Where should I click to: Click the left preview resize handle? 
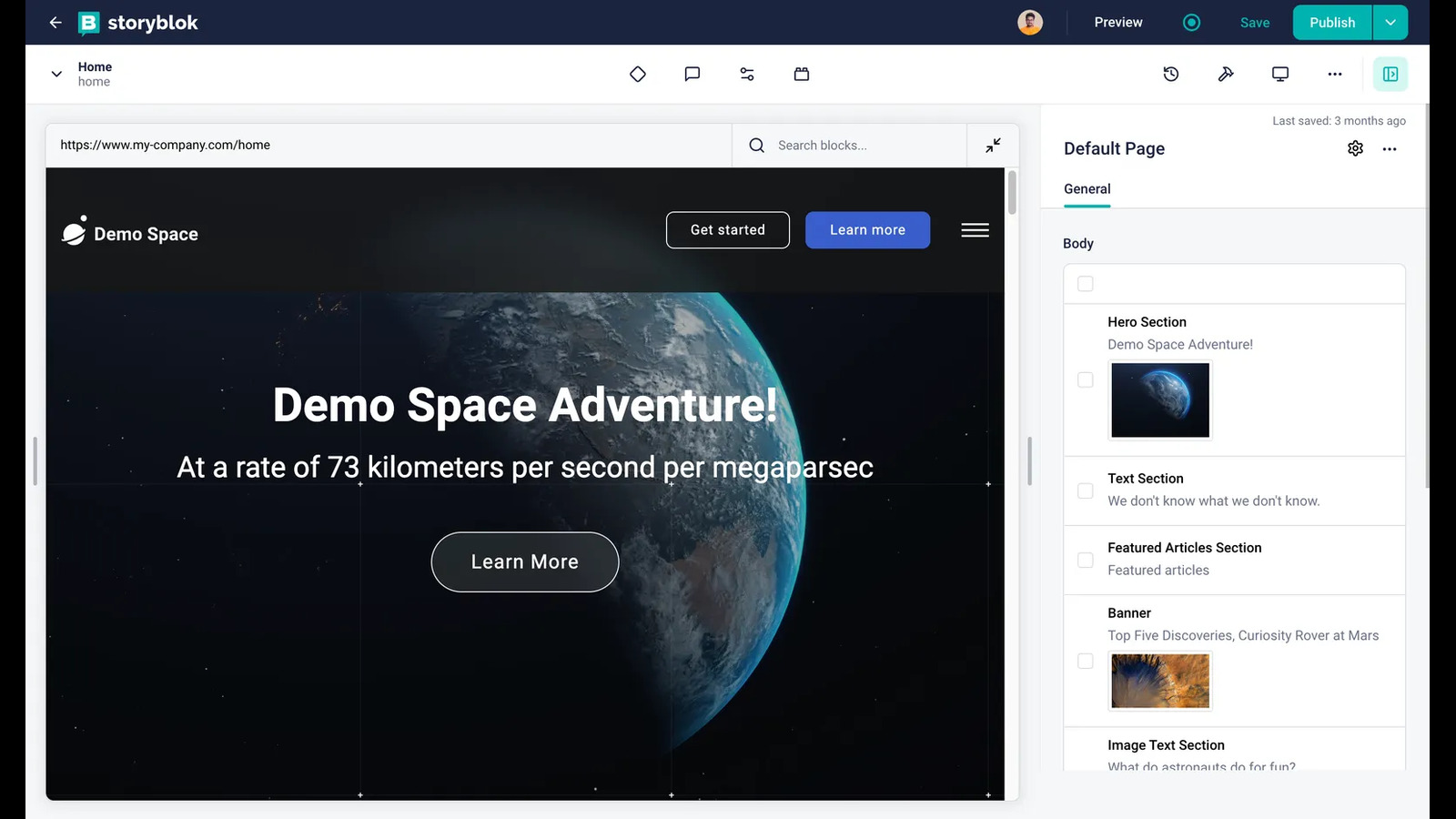click(35, 461)
